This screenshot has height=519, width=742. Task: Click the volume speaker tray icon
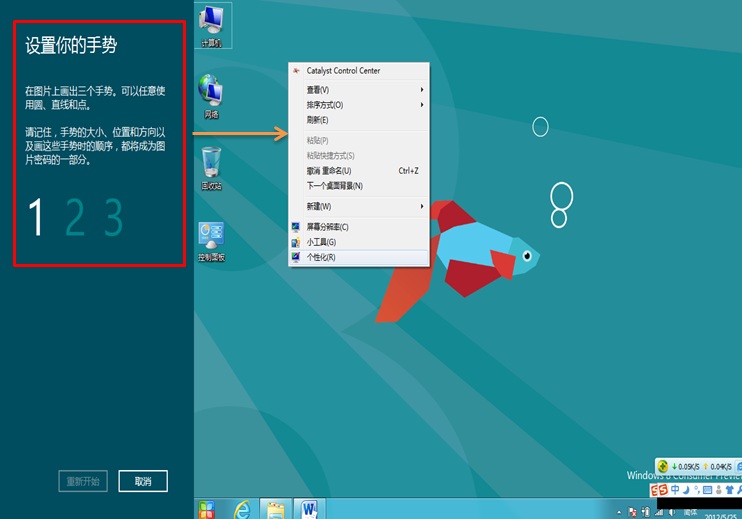point(671,512)
